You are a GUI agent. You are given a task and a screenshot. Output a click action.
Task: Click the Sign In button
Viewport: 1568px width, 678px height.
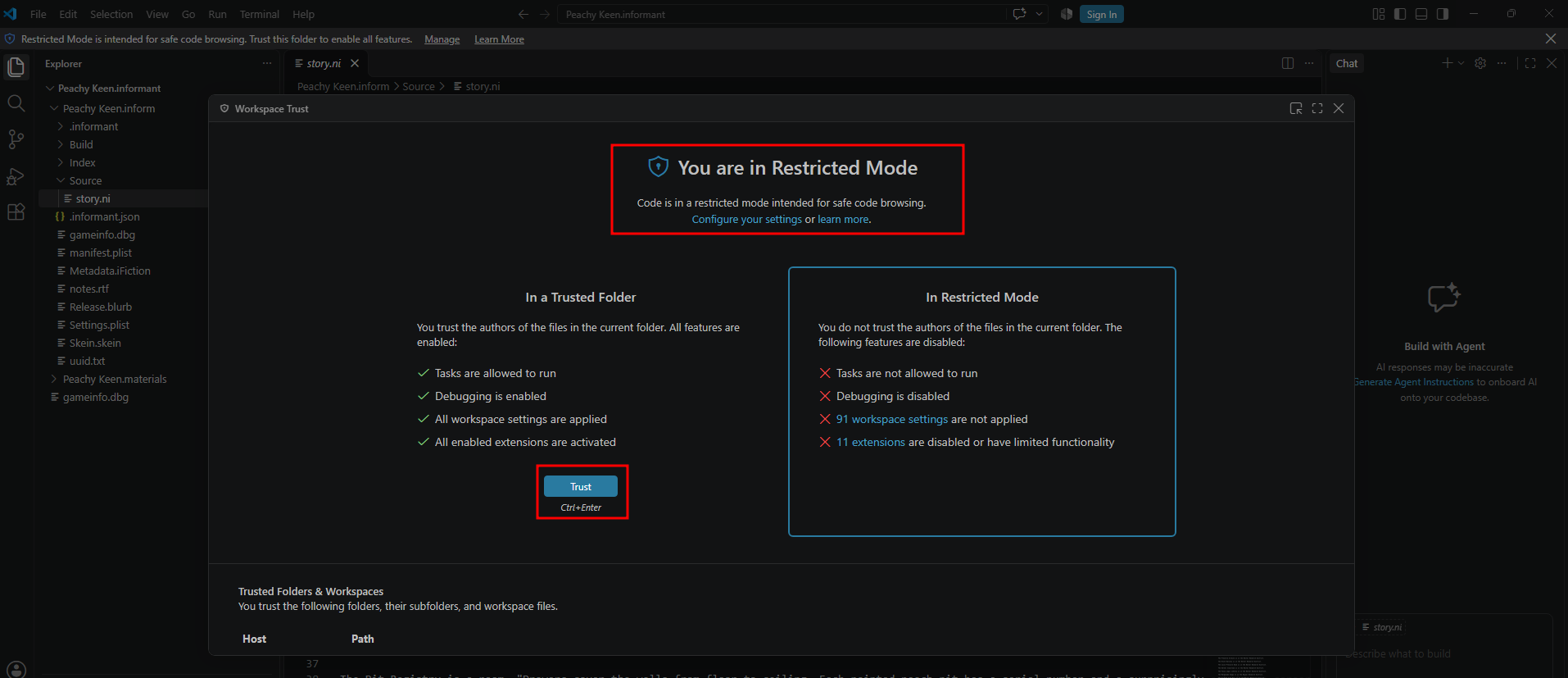(1101, 14)
